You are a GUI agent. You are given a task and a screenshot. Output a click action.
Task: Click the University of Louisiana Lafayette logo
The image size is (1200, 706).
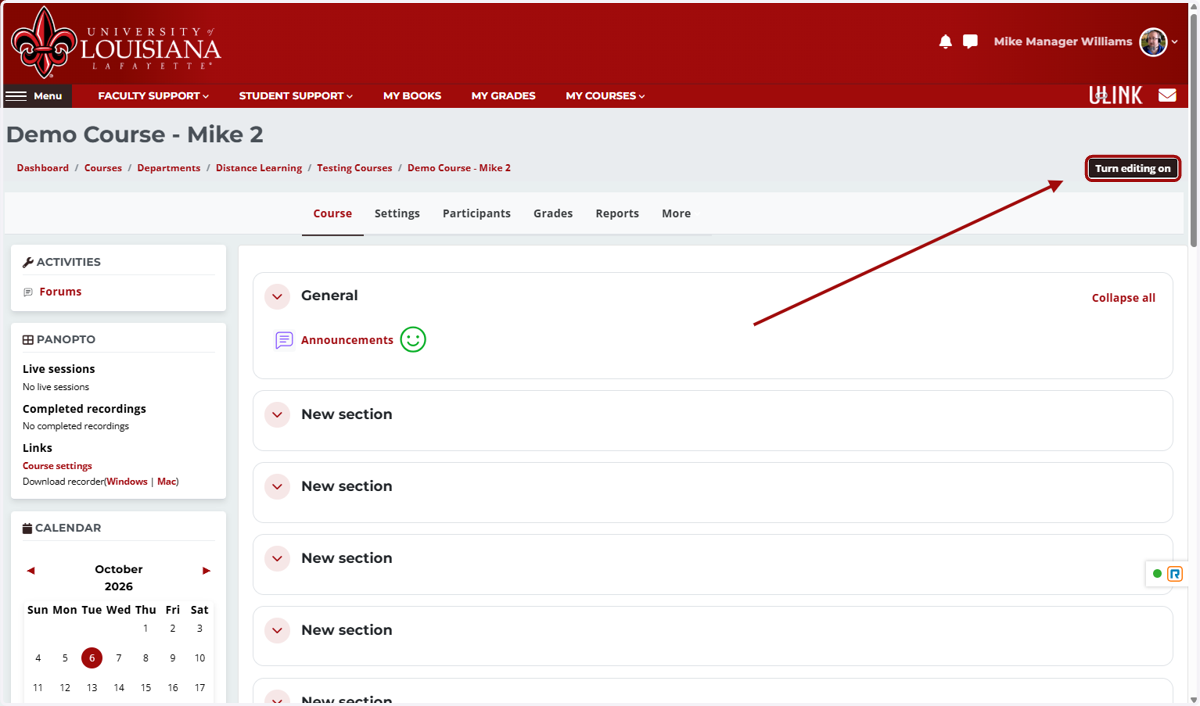pyautogui.click(x=115, y=42)
